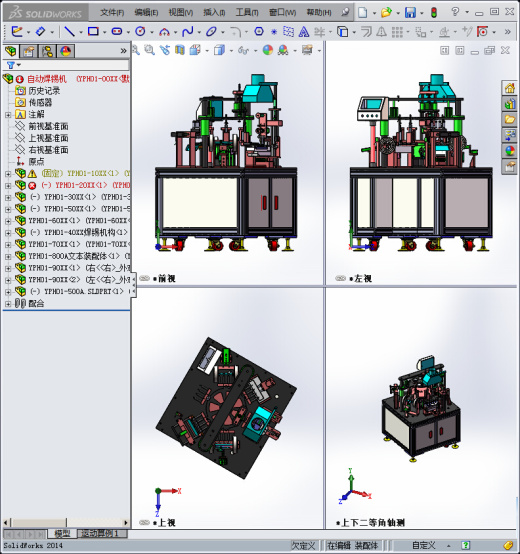
Task: Open the 视图(V) menu
Action: pyautogui.click(x=181, y=13)
